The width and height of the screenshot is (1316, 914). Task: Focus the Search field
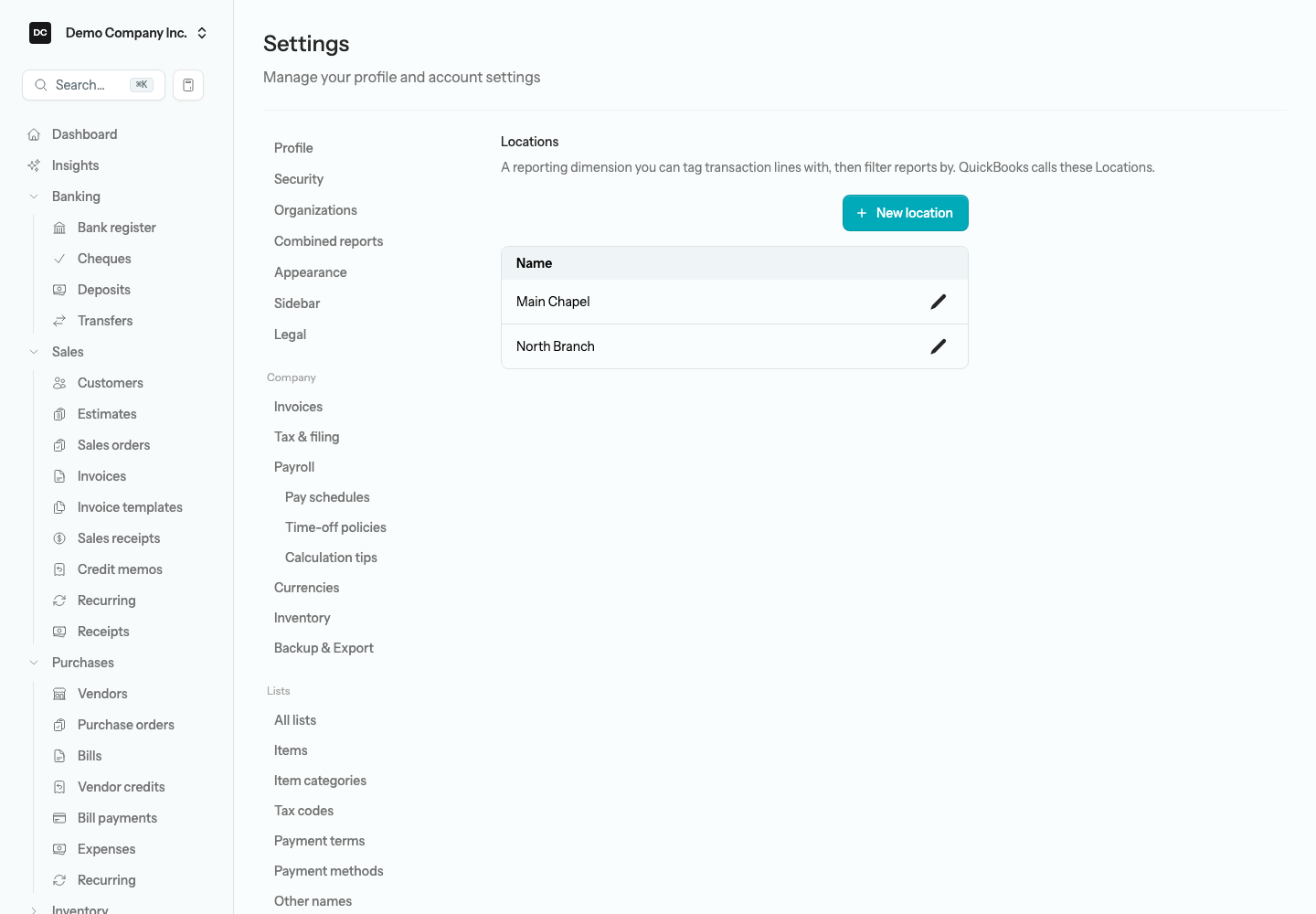pos(93,85)
